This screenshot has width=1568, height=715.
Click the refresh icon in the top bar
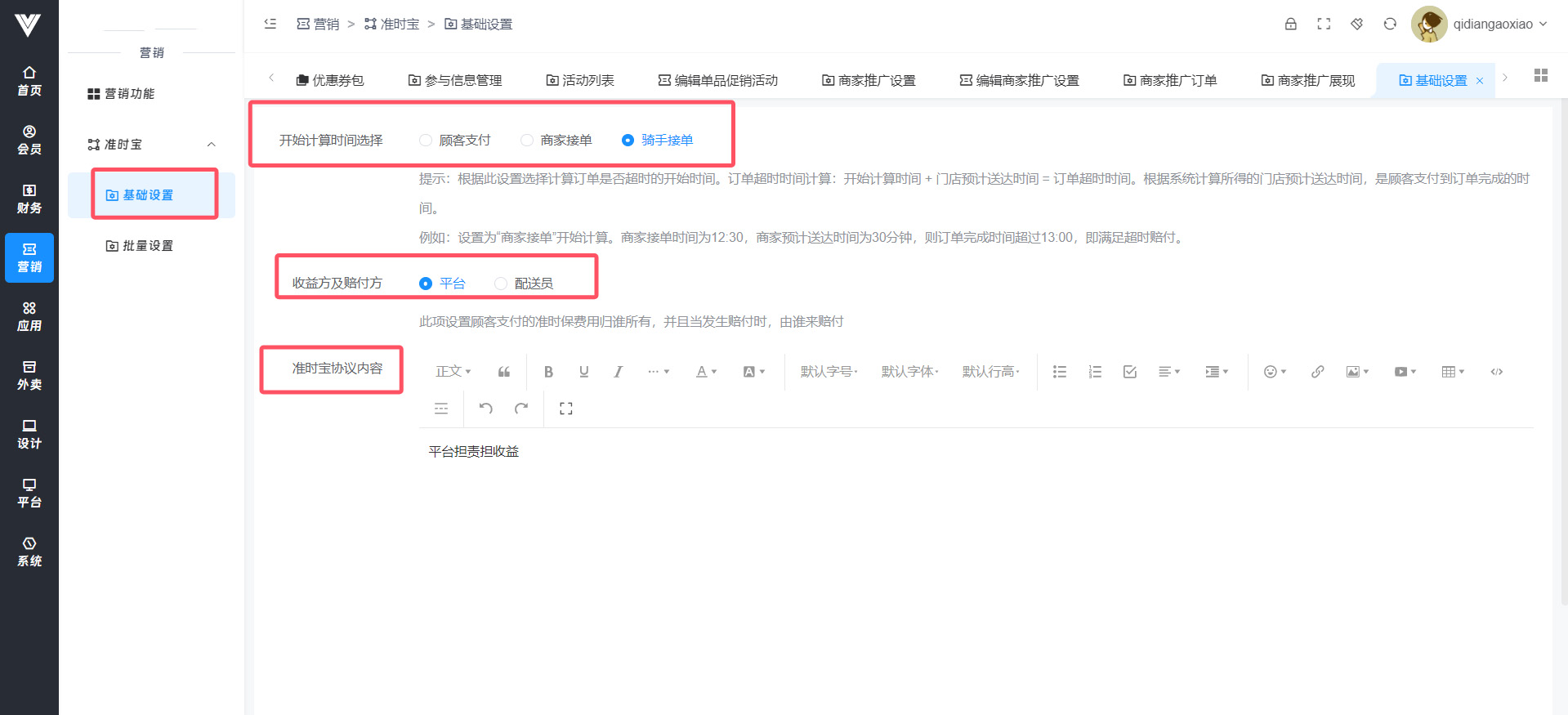click(1390, 25)
